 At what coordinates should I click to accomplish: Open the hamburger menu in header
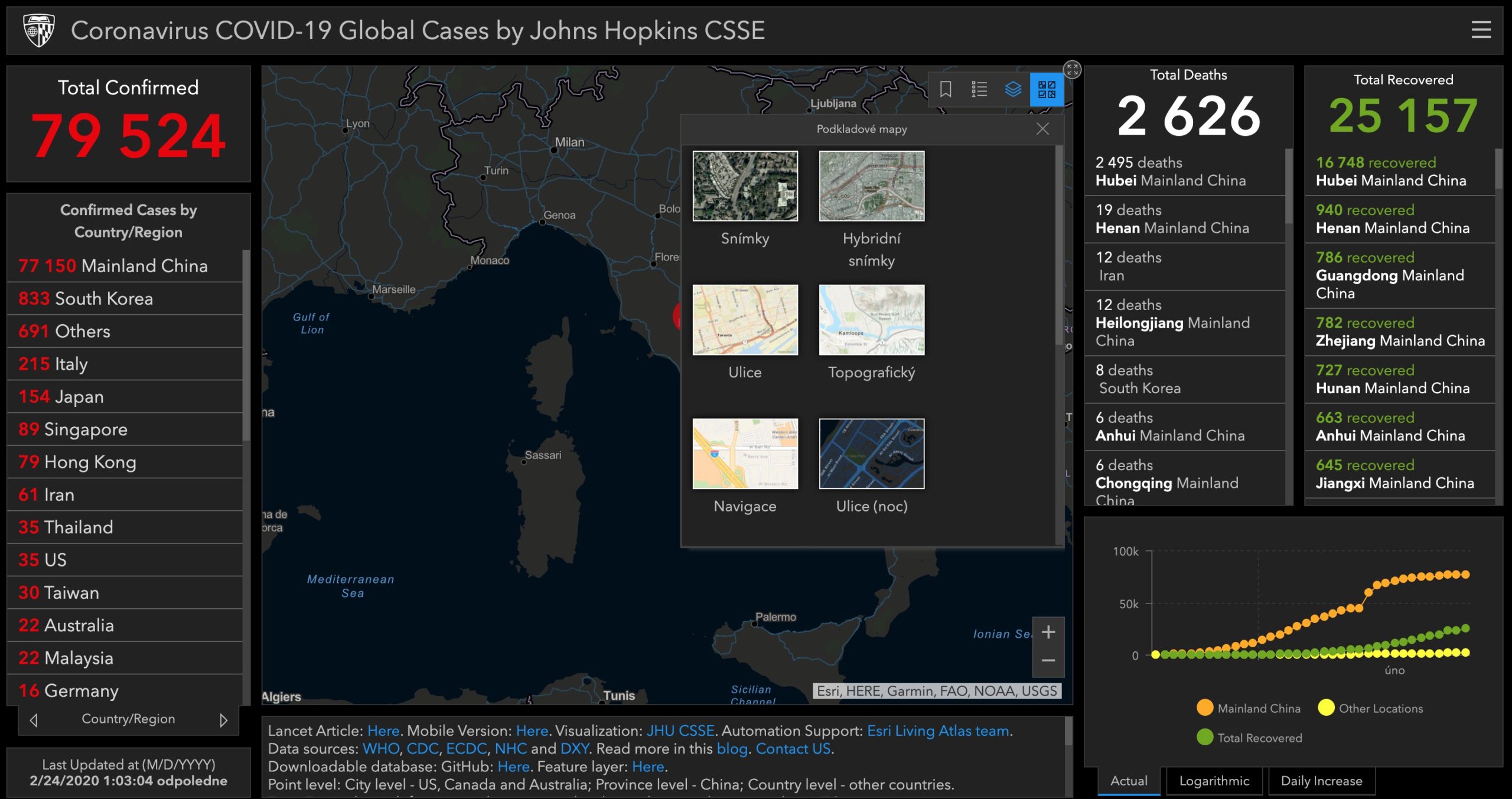[x=1481, y=30]
